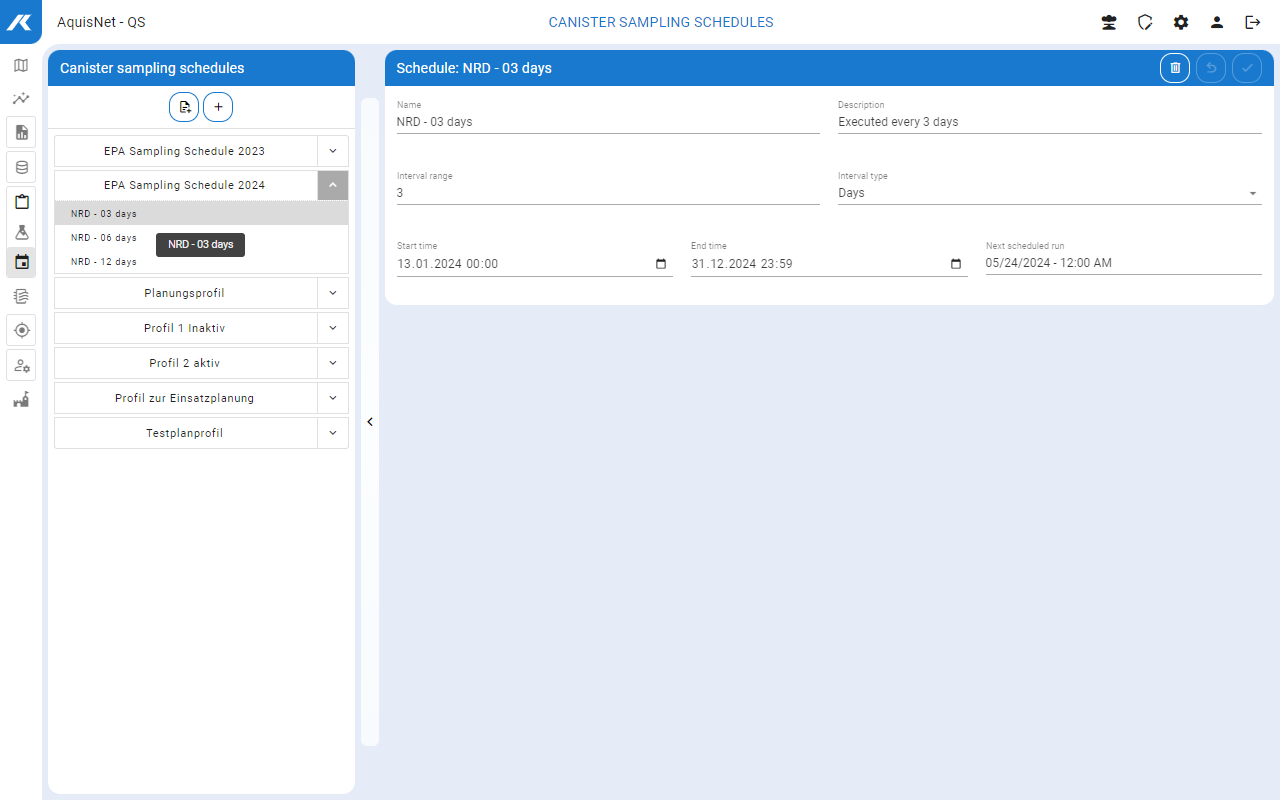Open the lab flask icon in sidebar

coord(21,232)
